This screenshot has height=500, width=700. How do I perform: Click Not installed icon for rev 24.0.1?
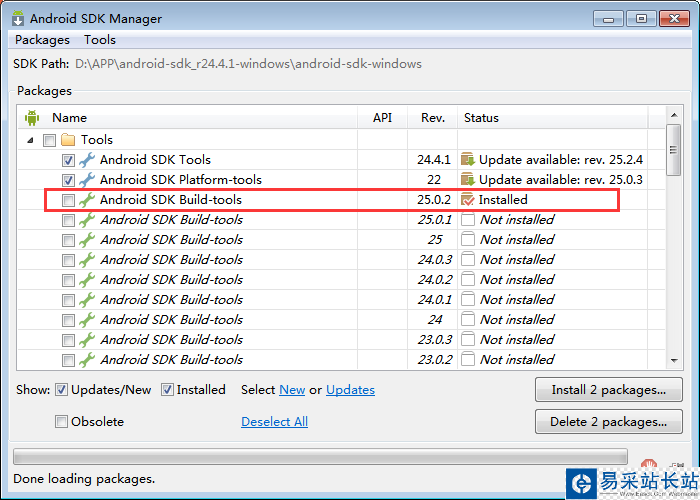[x=468, y=300]
